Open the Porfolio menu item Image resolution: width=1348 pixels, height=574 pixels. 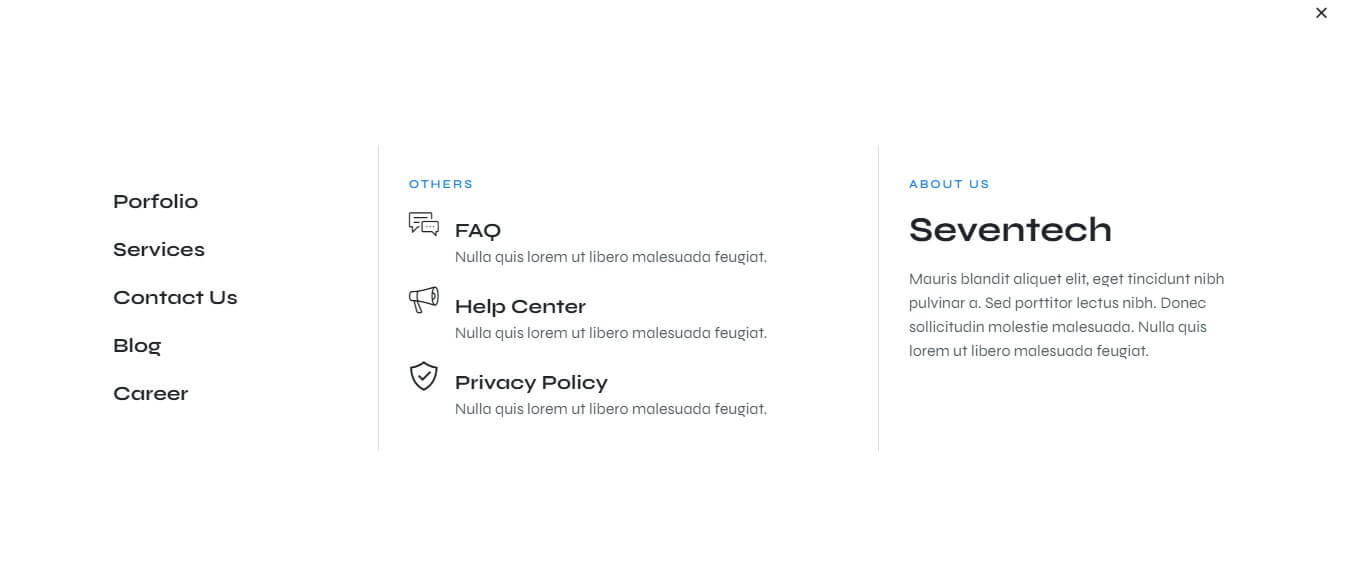pos(155,202)
